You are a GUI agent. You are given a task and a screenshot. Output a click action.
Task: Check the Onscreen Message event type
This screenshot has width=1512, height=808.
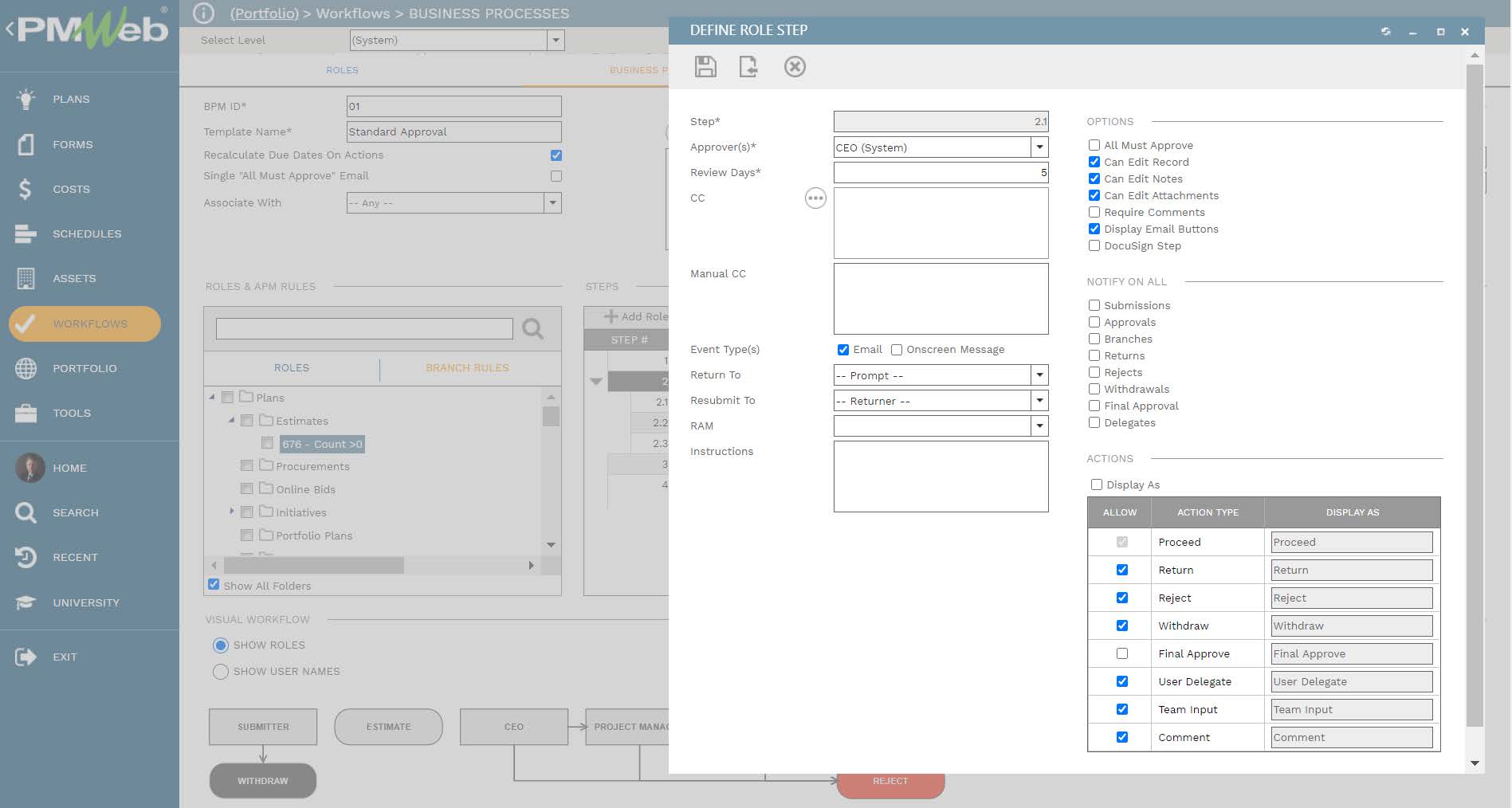coord(897,350)
